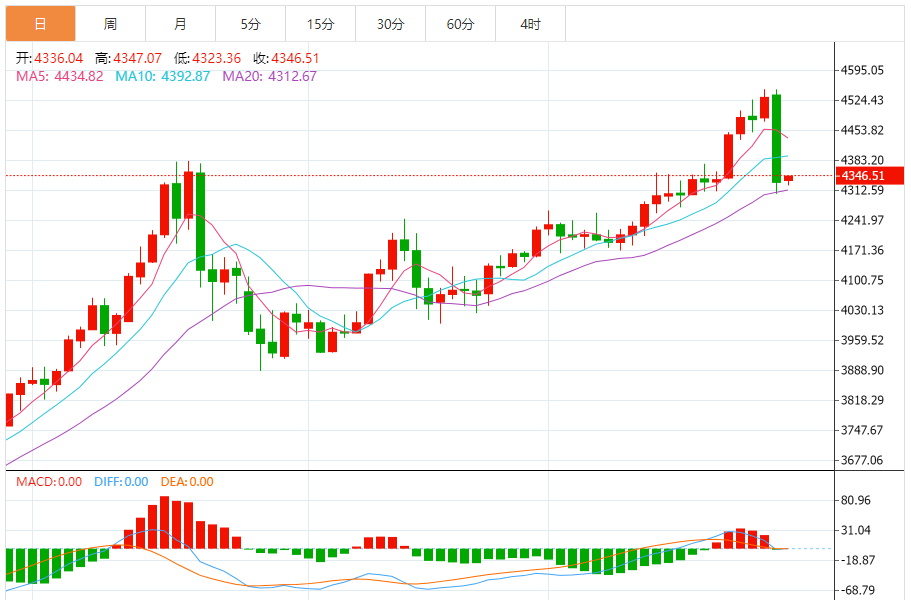Viewport: 911px width, 600px height.
Task: Click the MA5: 4434.82 indicator label
Action: pyautogui.click(x=60, y=76)
